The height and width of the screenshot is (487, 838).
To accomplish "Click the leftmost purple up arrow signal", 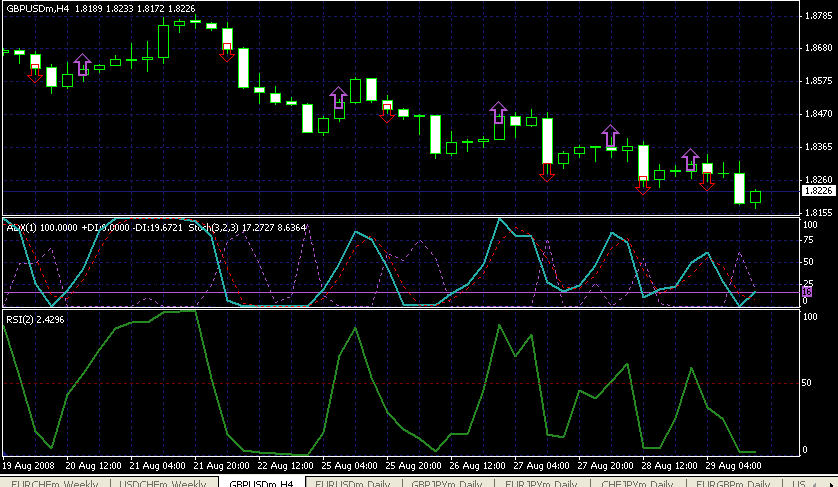I will [x=82, y=65].
